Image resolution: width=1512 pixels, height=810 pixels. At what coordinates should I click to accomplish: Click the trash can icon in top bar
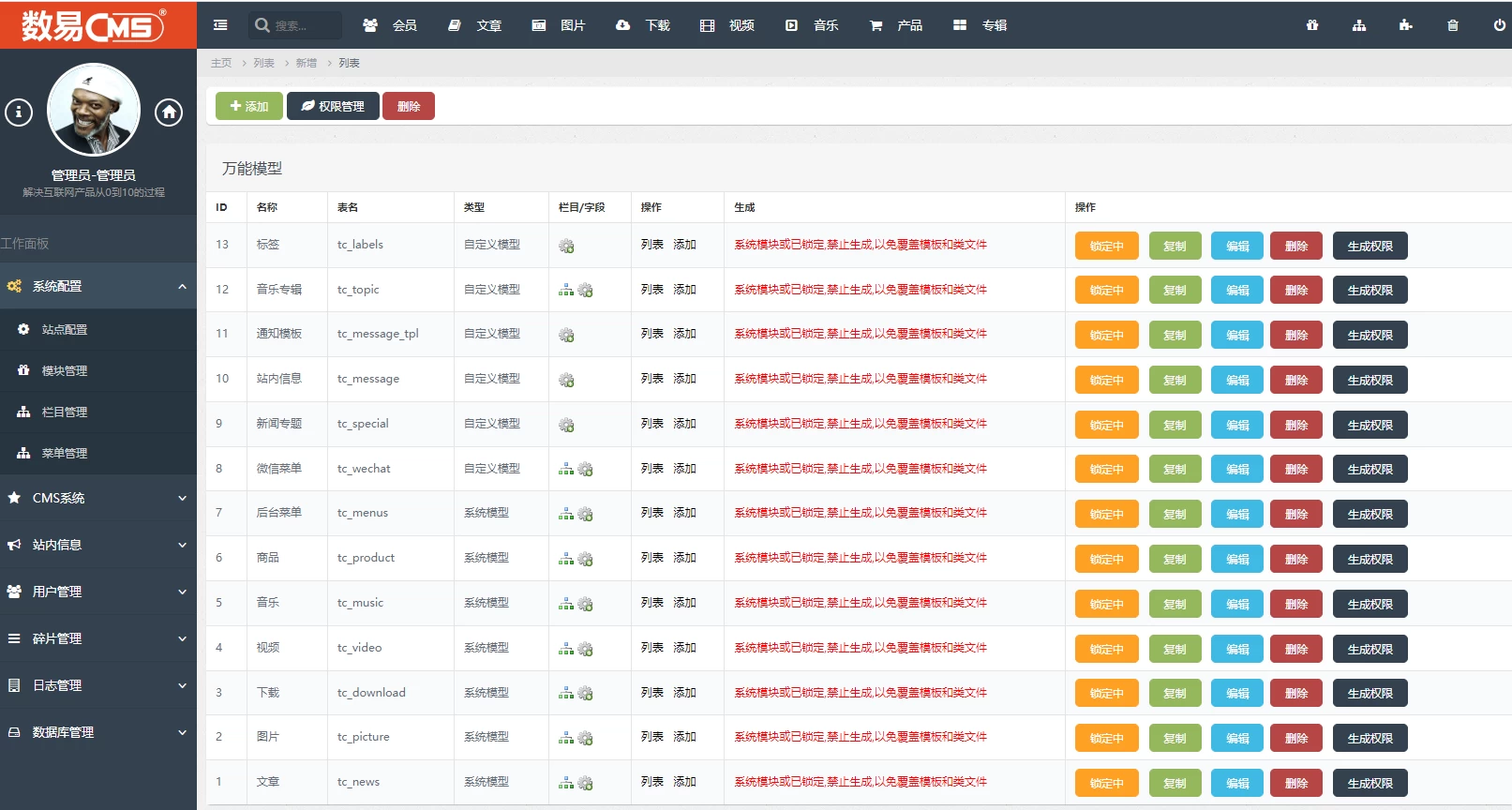(x=1452, y=25)
